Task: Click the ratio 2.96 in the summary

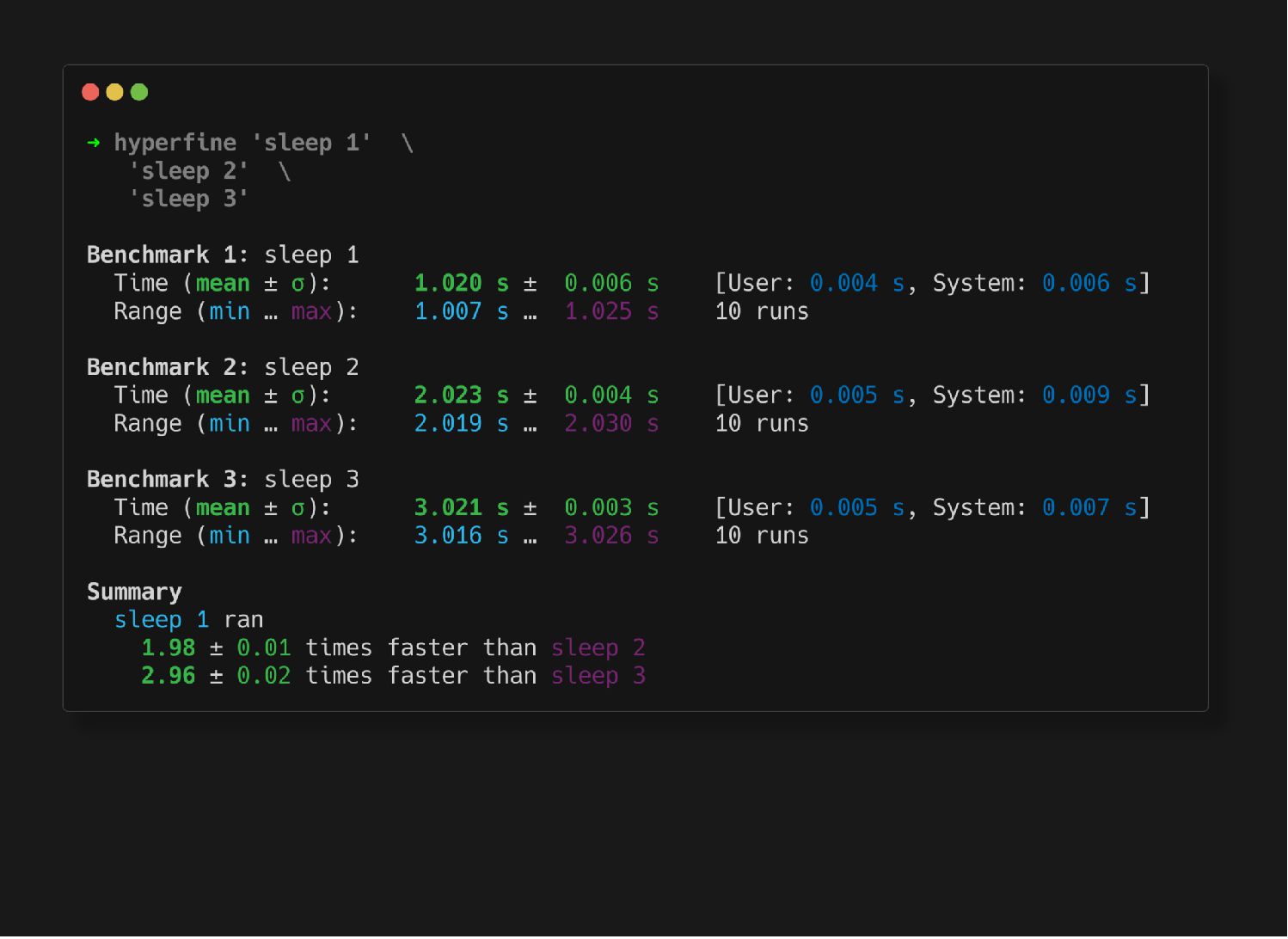Action: click(169, 675)
